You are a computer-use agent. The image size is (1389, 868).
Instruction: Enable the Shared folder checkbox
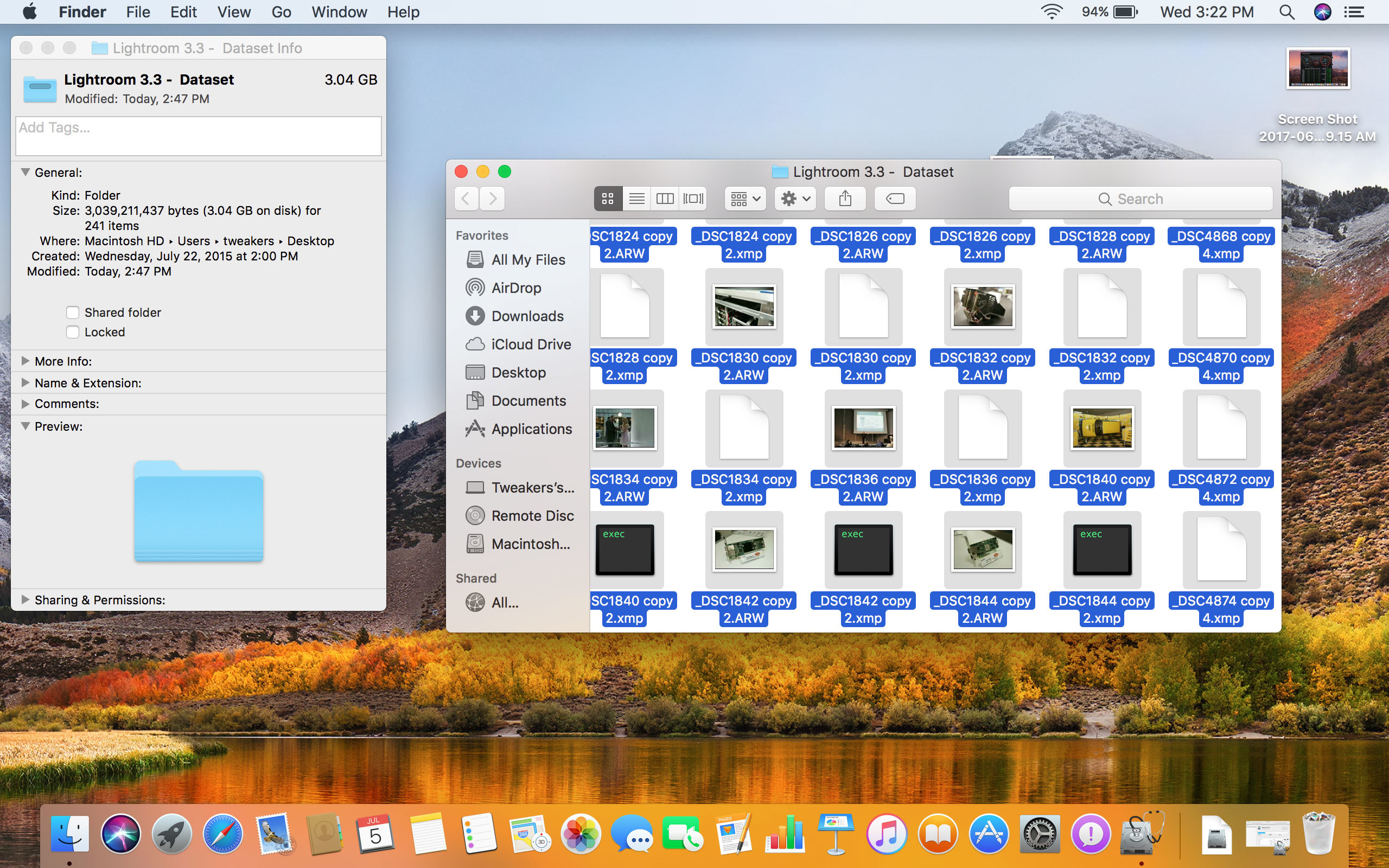[x=72, y=312]
